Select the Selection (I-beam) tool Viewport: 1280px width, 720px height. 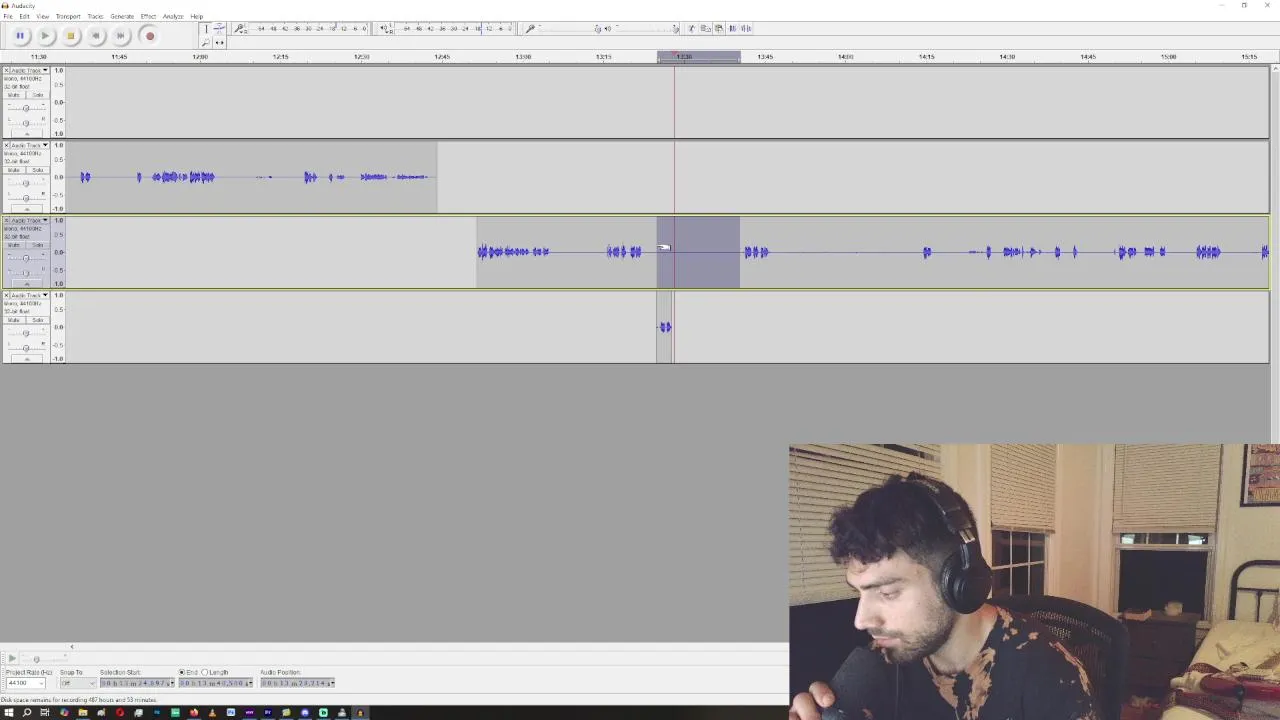click(x=206, y=29)
